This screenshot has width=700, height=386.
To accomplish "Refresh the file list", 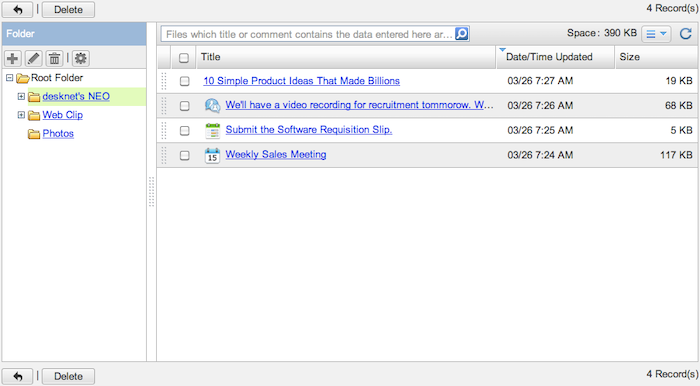I will [x=686, y=34].
